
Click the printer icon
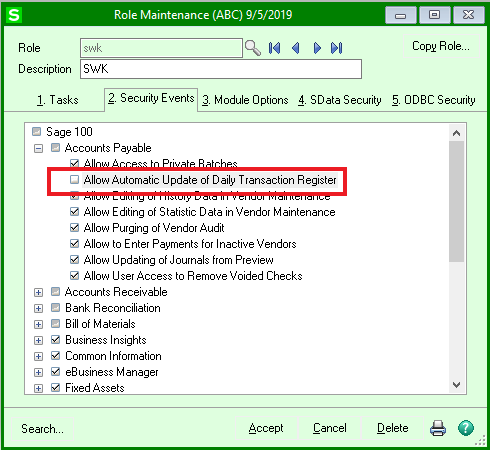(x=438, y=428)
